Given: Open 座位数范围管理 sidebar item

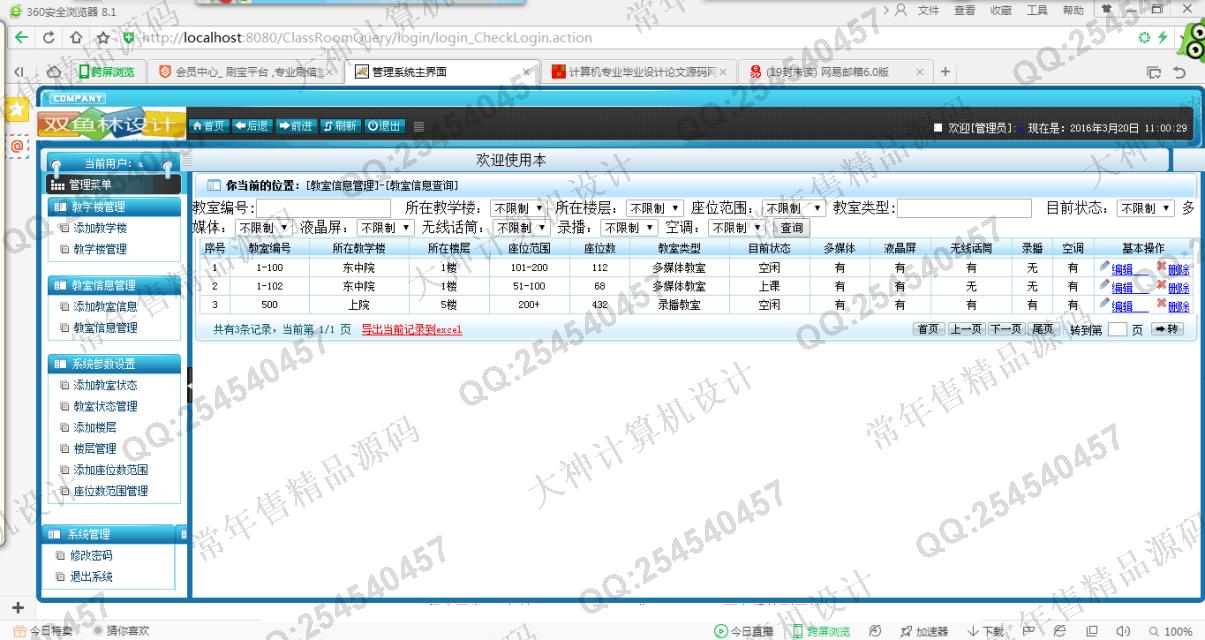Looking at the screenshot, I should pyautogui.click(x=110, y=491).
